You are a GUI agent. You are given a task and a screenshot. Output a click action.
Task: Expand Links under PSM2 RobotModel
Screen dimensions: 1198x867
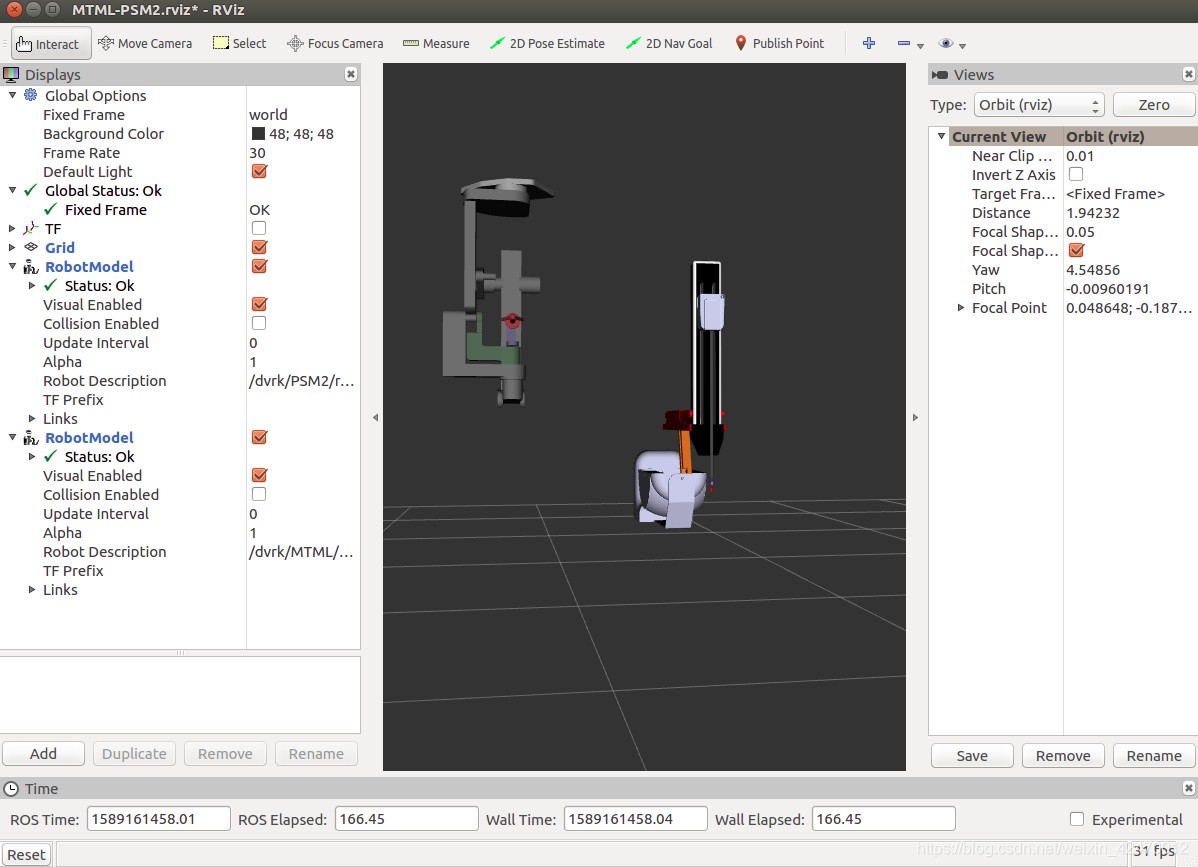tap(31, 418)
